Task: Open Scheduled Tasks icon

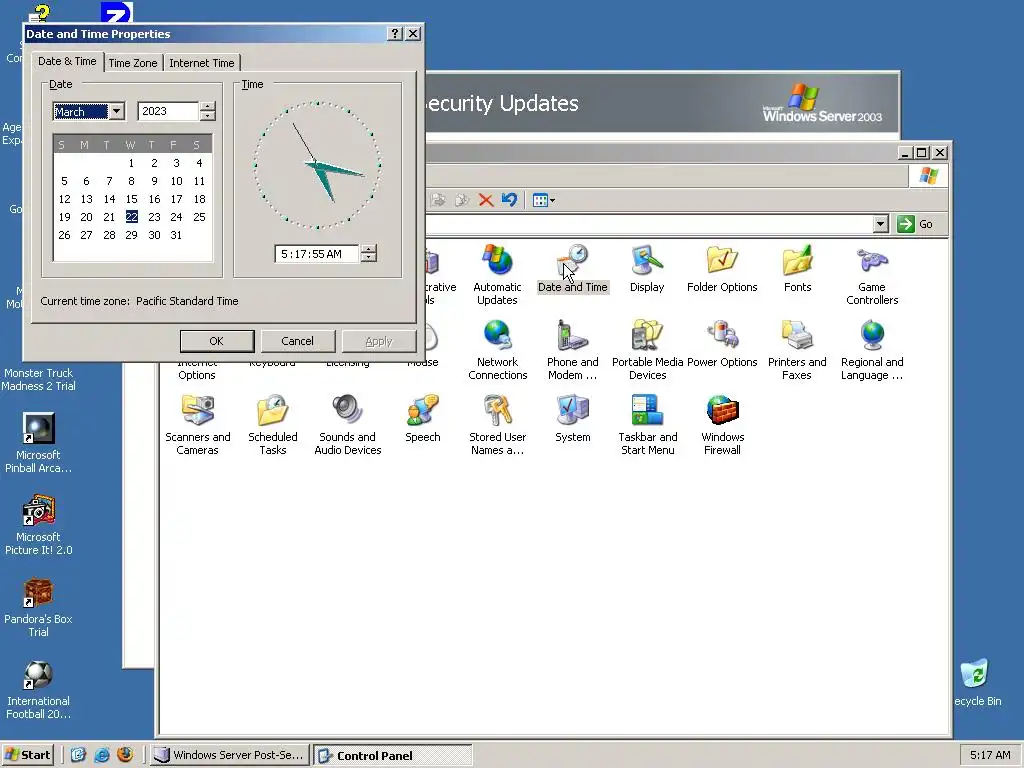Action: [x=273, y=425]
